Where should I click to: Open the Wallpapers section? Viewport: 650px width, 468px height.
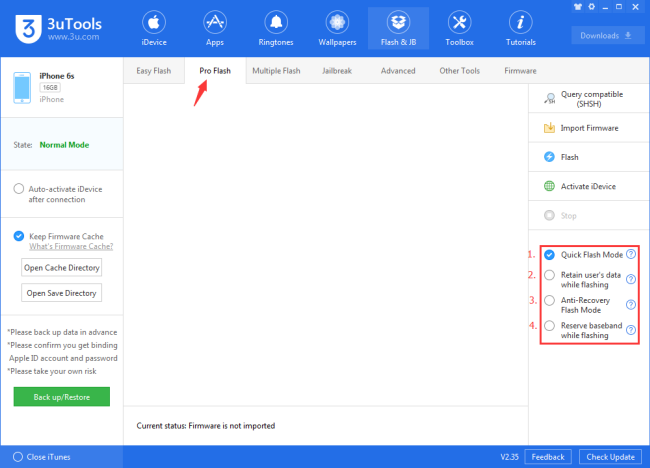(x=337, y=29)
